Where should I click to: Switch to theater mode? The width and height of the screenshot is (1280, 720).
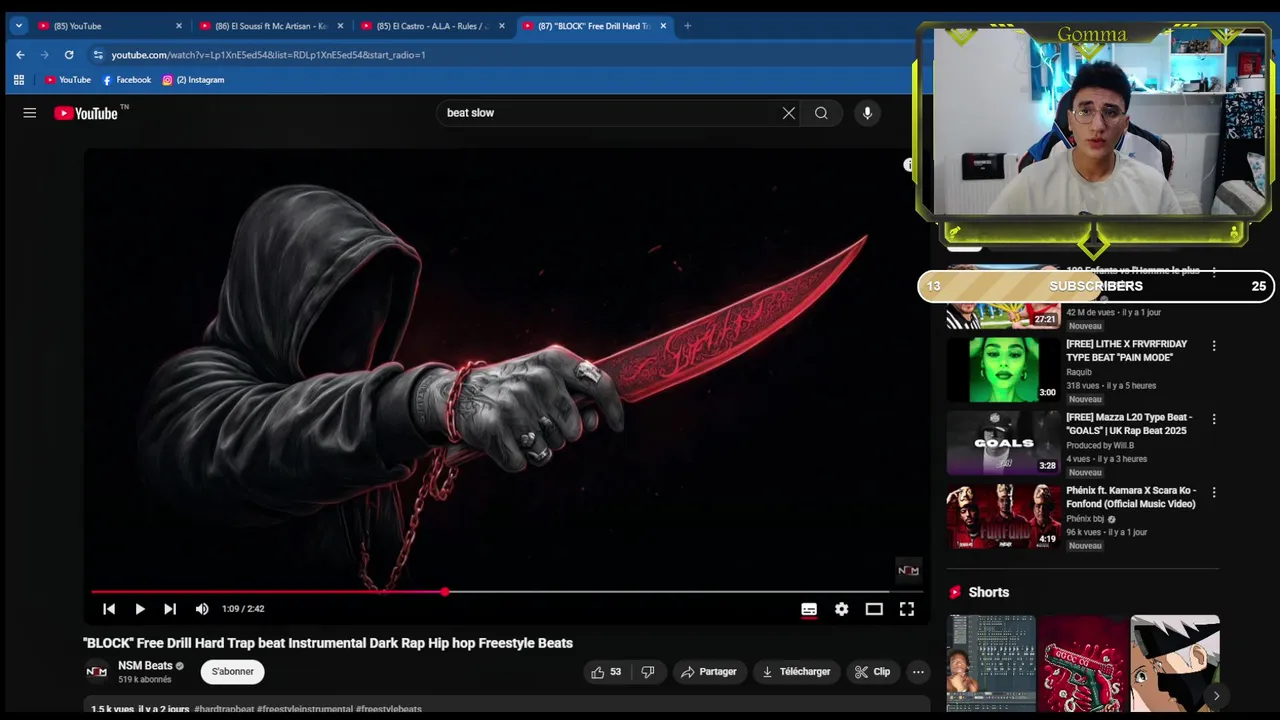pos(874,609)
